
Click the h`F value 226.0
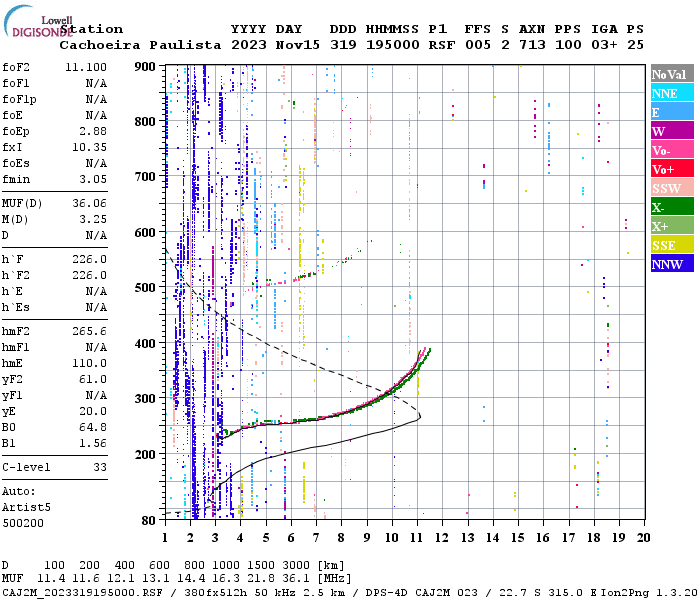click(89, 259)
